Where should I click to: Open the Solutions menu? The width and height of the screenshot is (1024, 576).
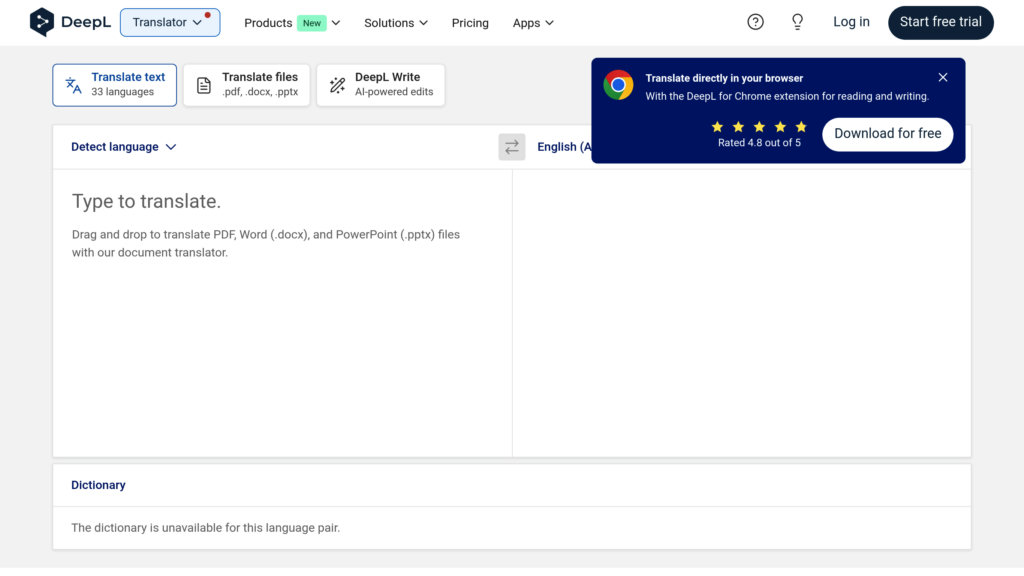point(395,23)
